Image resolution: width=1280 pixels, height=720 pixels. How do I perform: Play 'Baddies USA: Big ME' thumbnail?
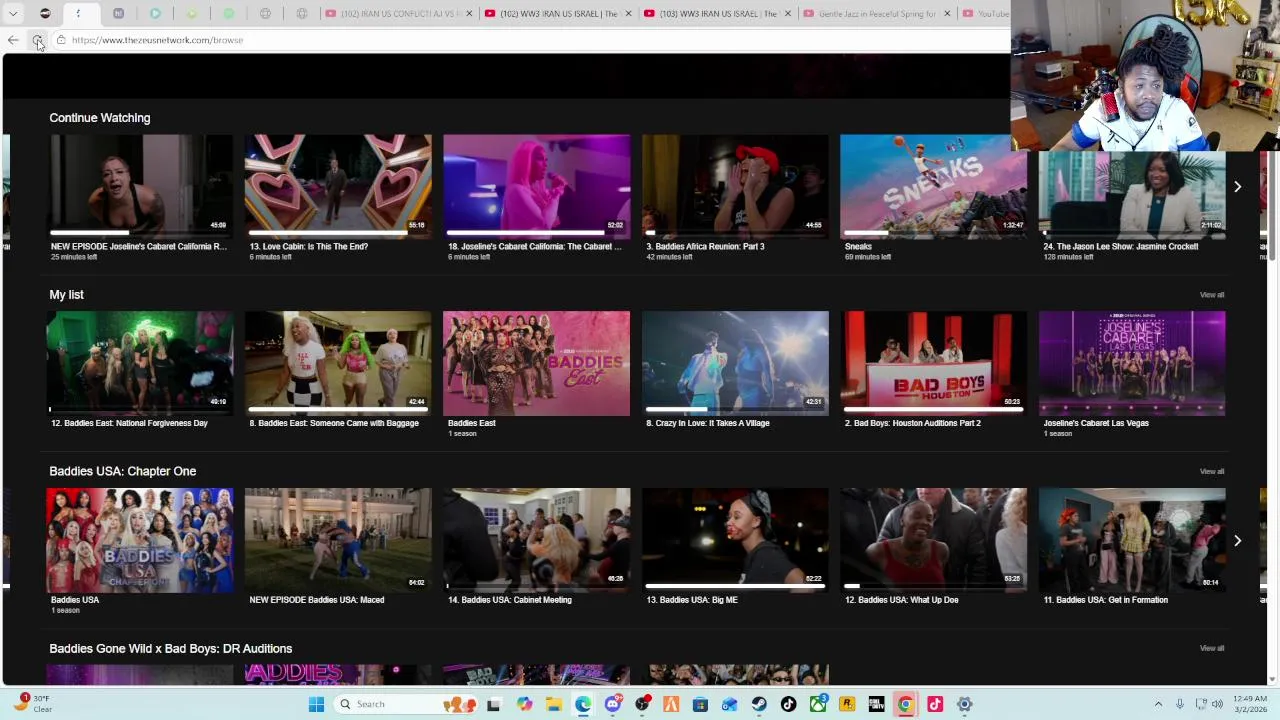coord(735,540)
